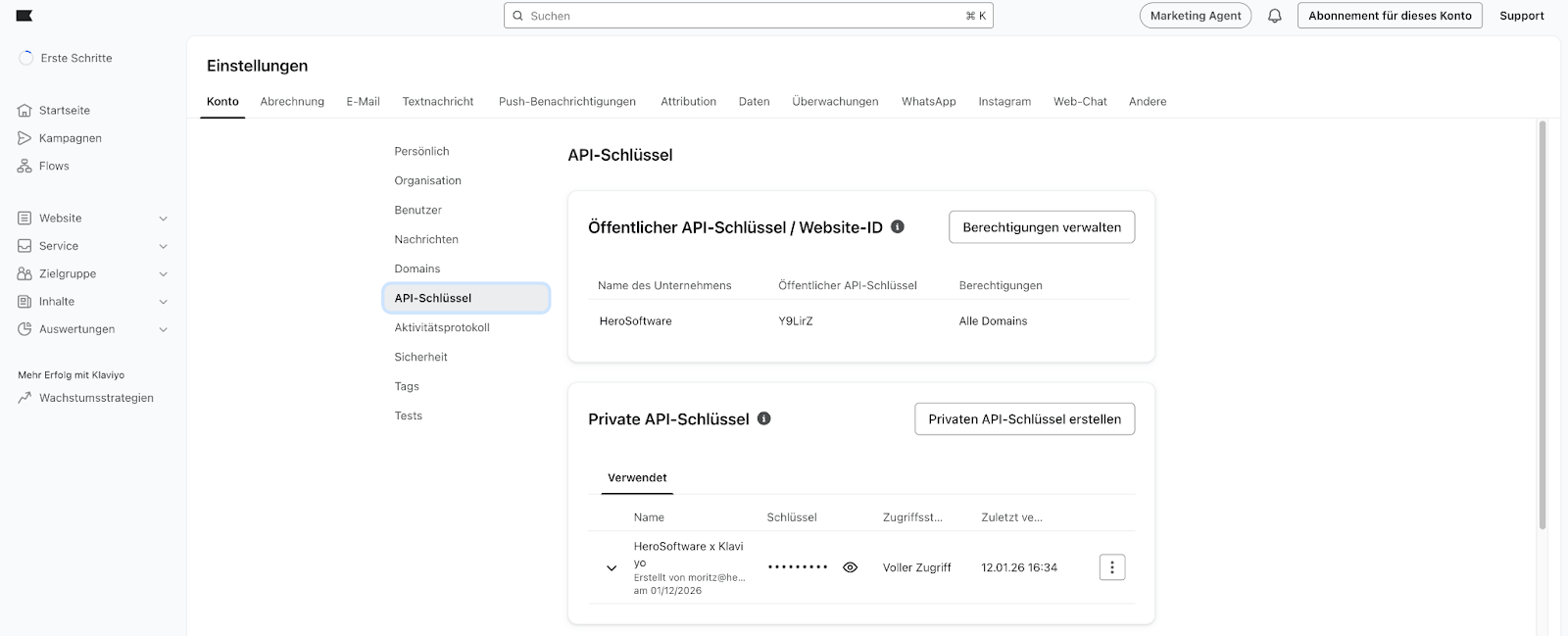Click the 12.01.26 16:34 timestamp
1568x636 pixels.
1019,567
